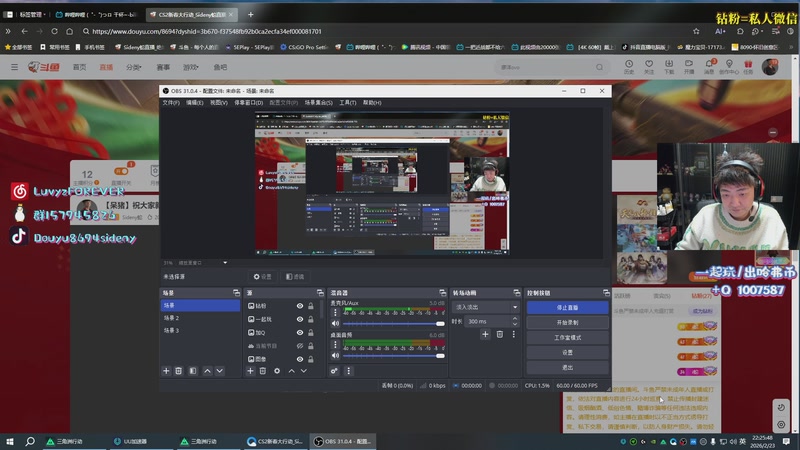Add a transition with plus icon
Viewport: 800px width, 450px height.
[x=485, y=334]
